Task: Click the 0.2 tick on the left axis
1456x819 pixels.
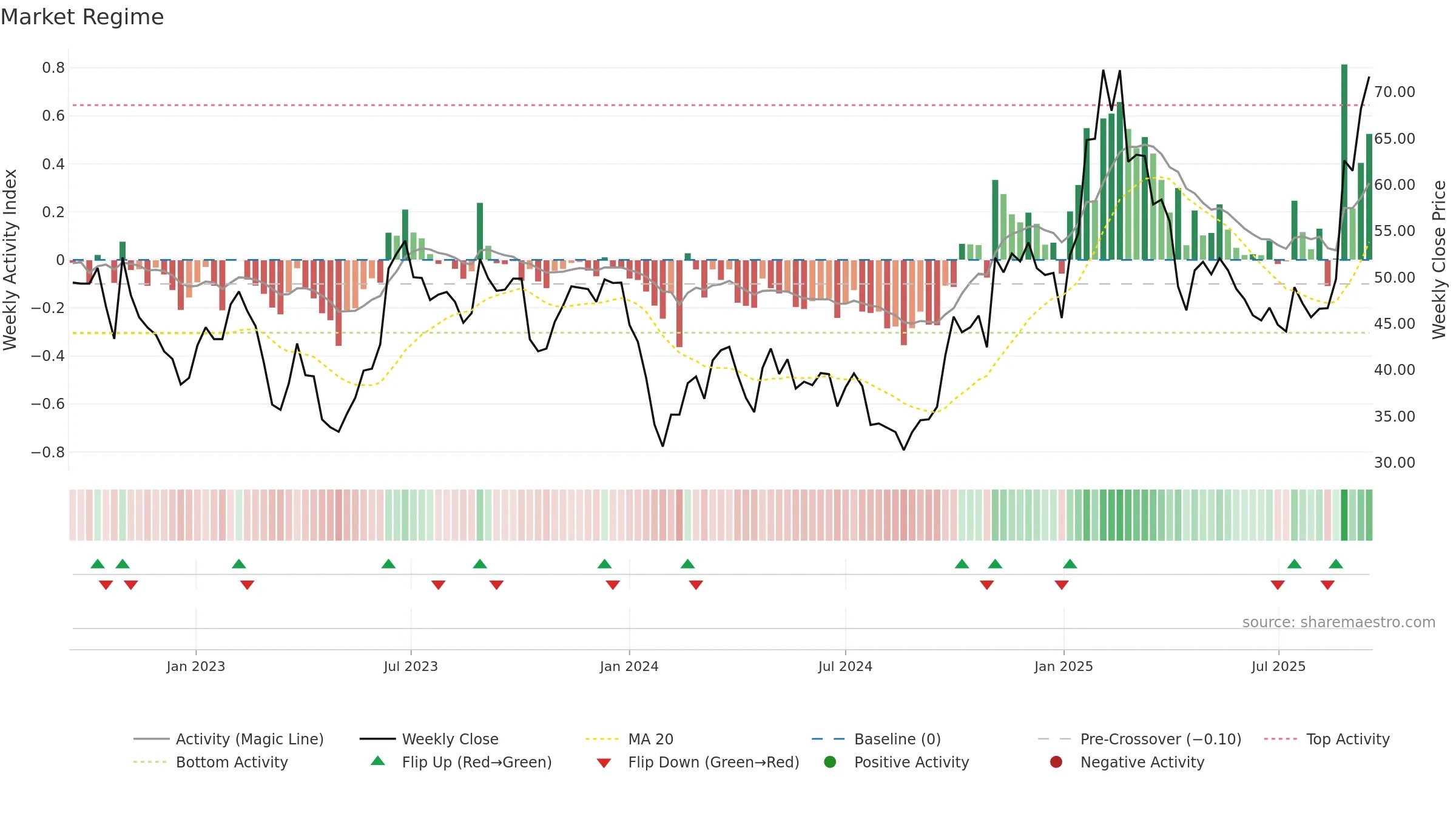Action: tap(53, 212)
